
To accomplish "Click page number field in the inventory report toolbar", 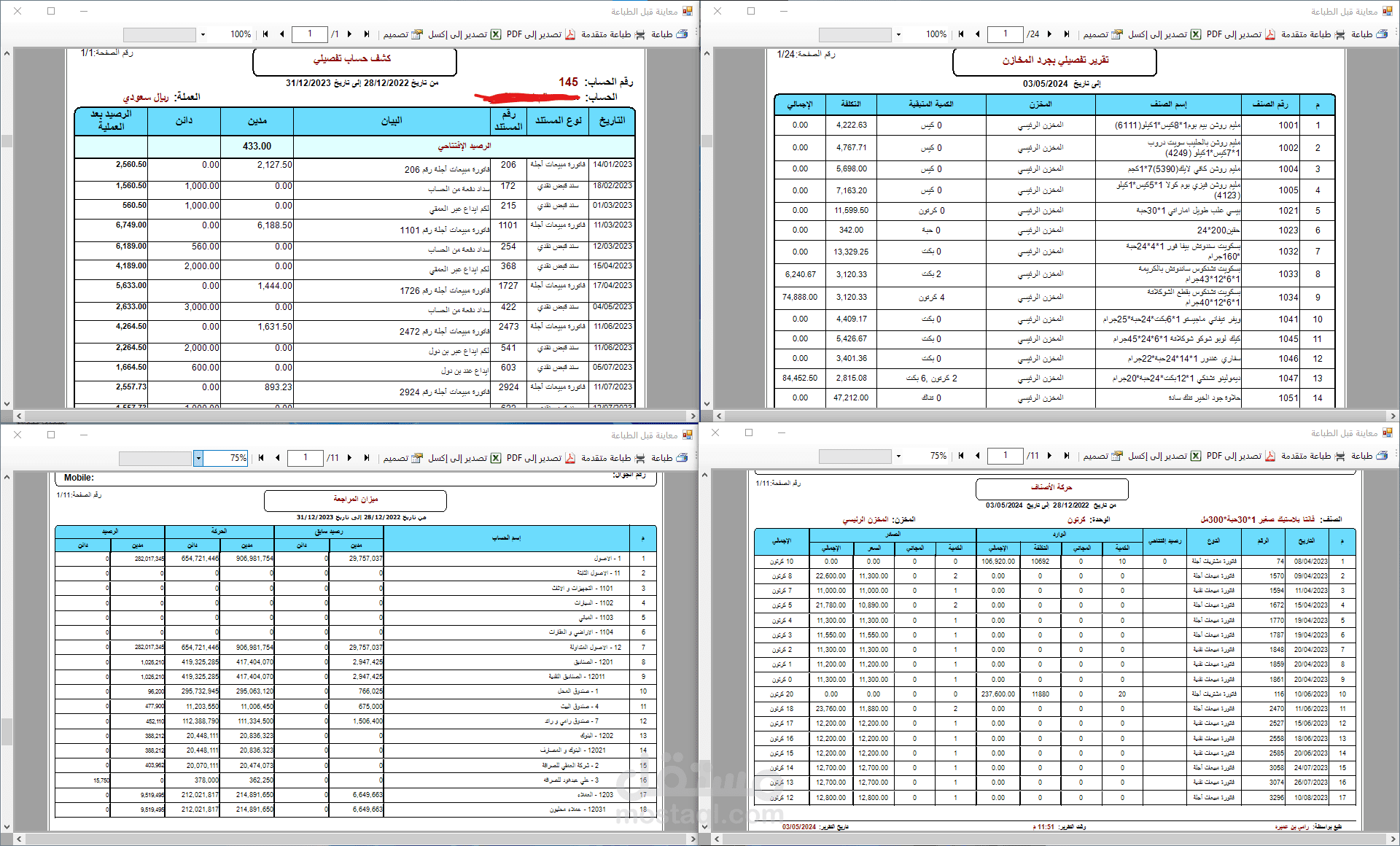I will click(x=1006, y=34).
